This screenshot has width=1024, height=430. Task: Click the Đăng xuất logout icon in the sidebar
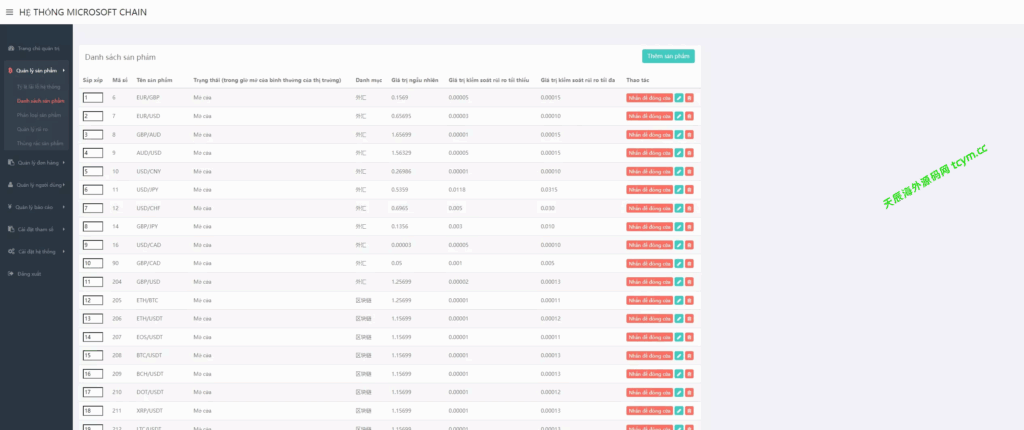(x=10, y=274)
